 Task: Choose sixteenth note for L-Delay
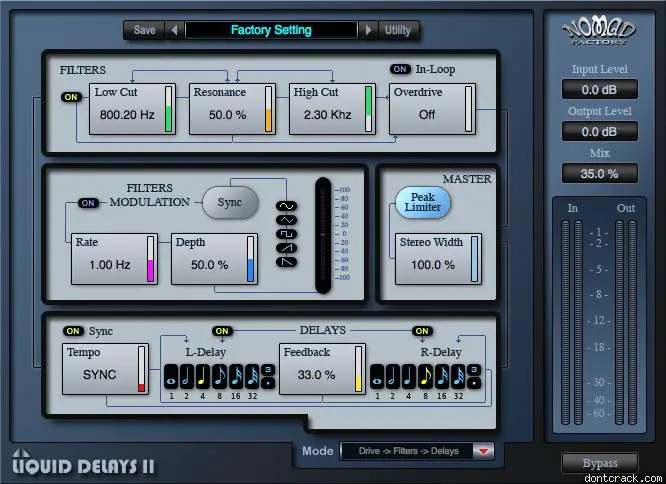235,376
